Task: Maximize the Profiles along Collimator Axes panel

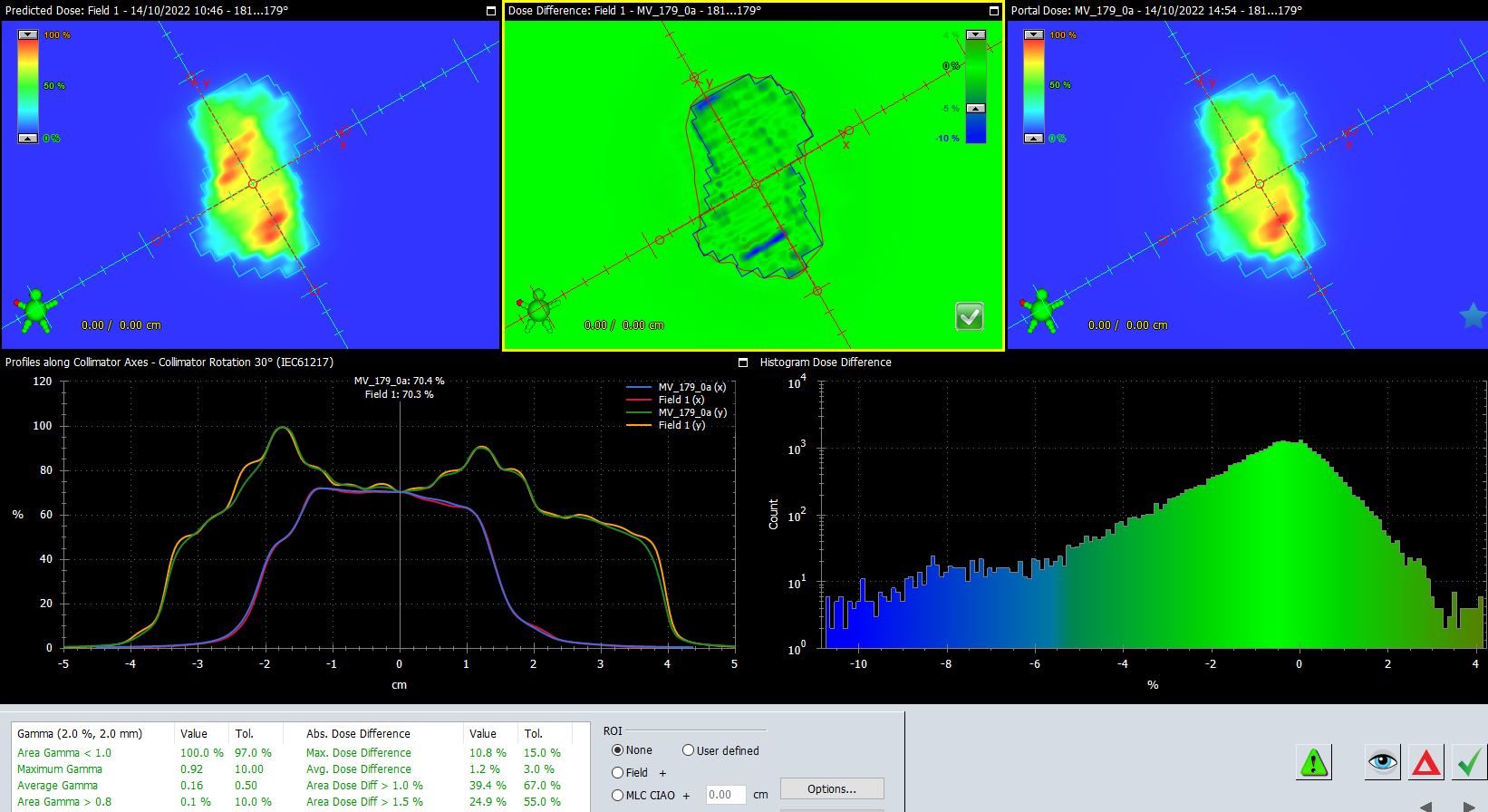Action: pos(743,362)
